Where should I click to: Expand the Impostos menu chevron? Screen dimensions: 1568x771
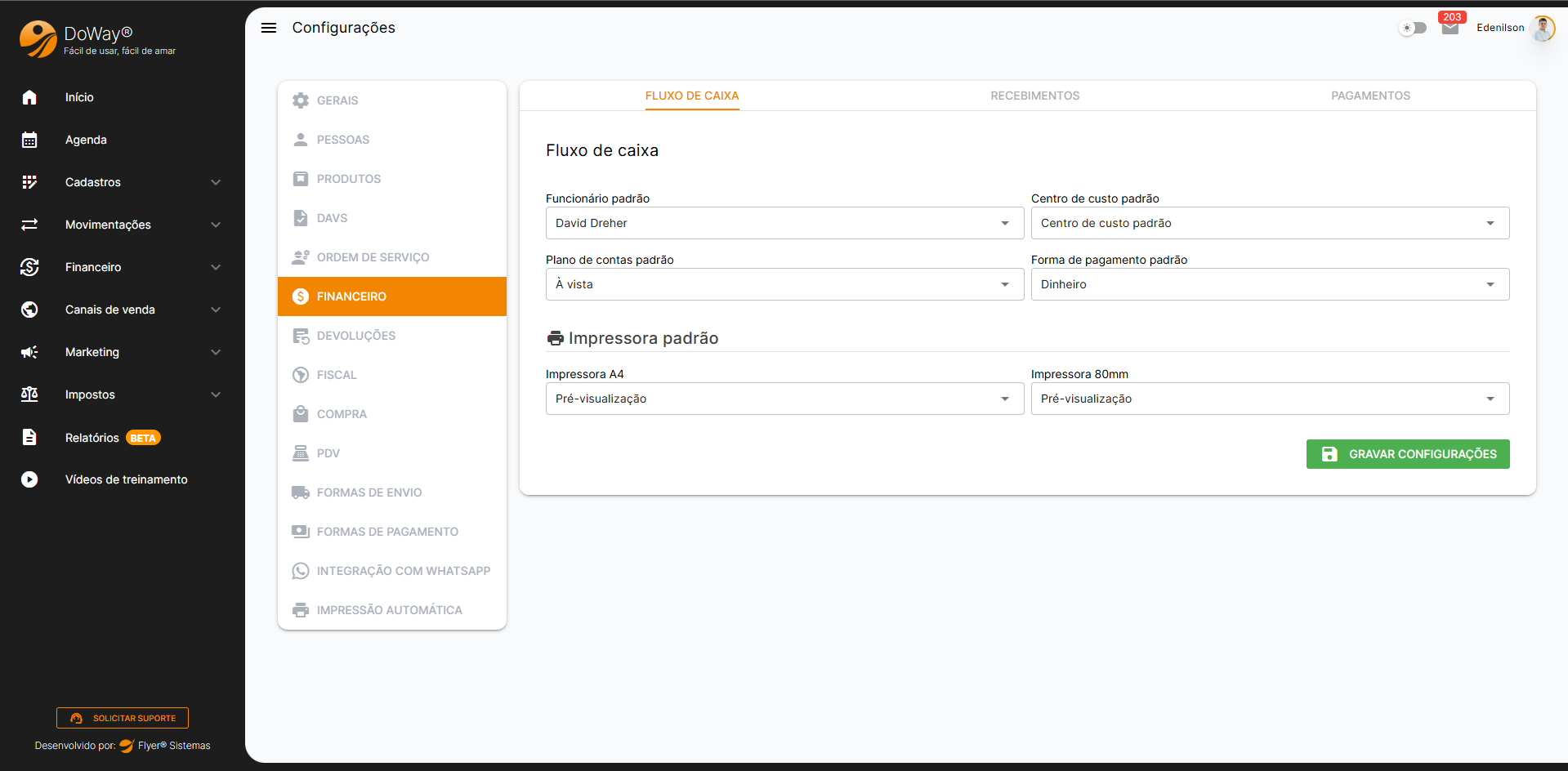[x=216, y=394]
